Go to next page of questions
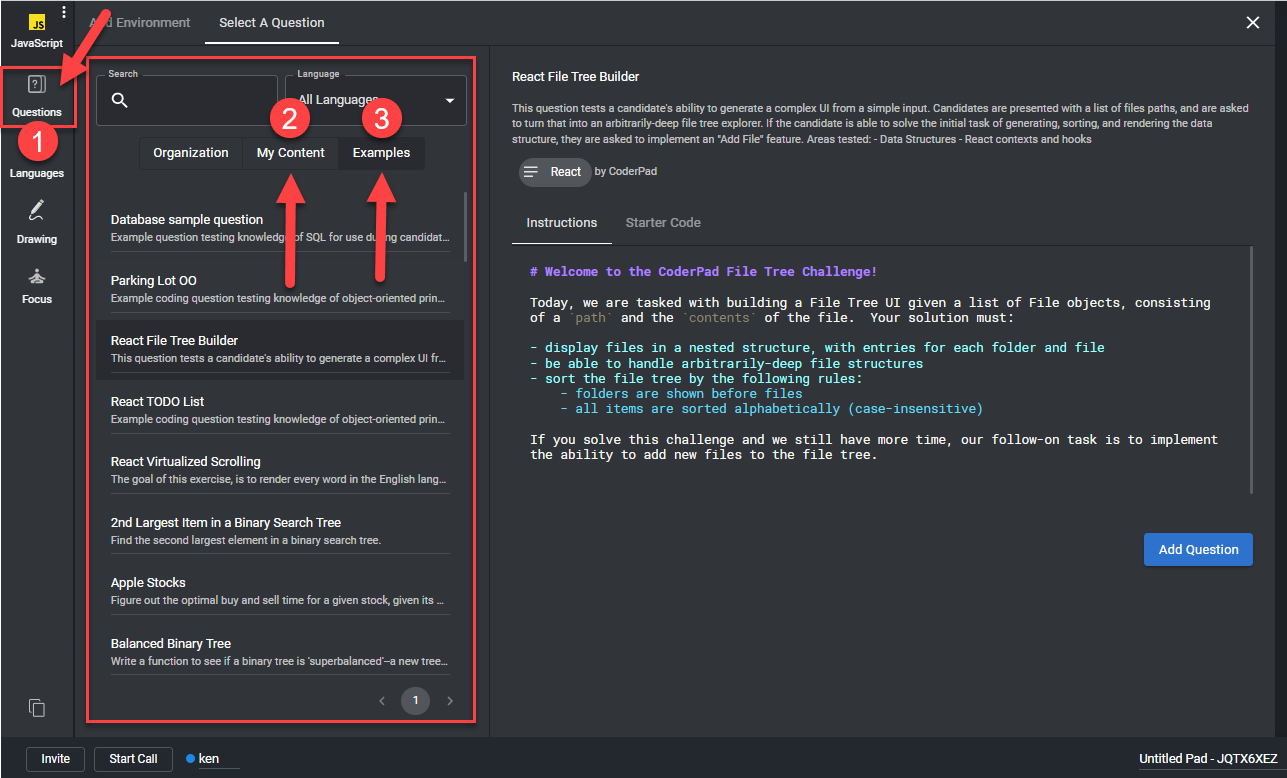 (x=450, y=701)
